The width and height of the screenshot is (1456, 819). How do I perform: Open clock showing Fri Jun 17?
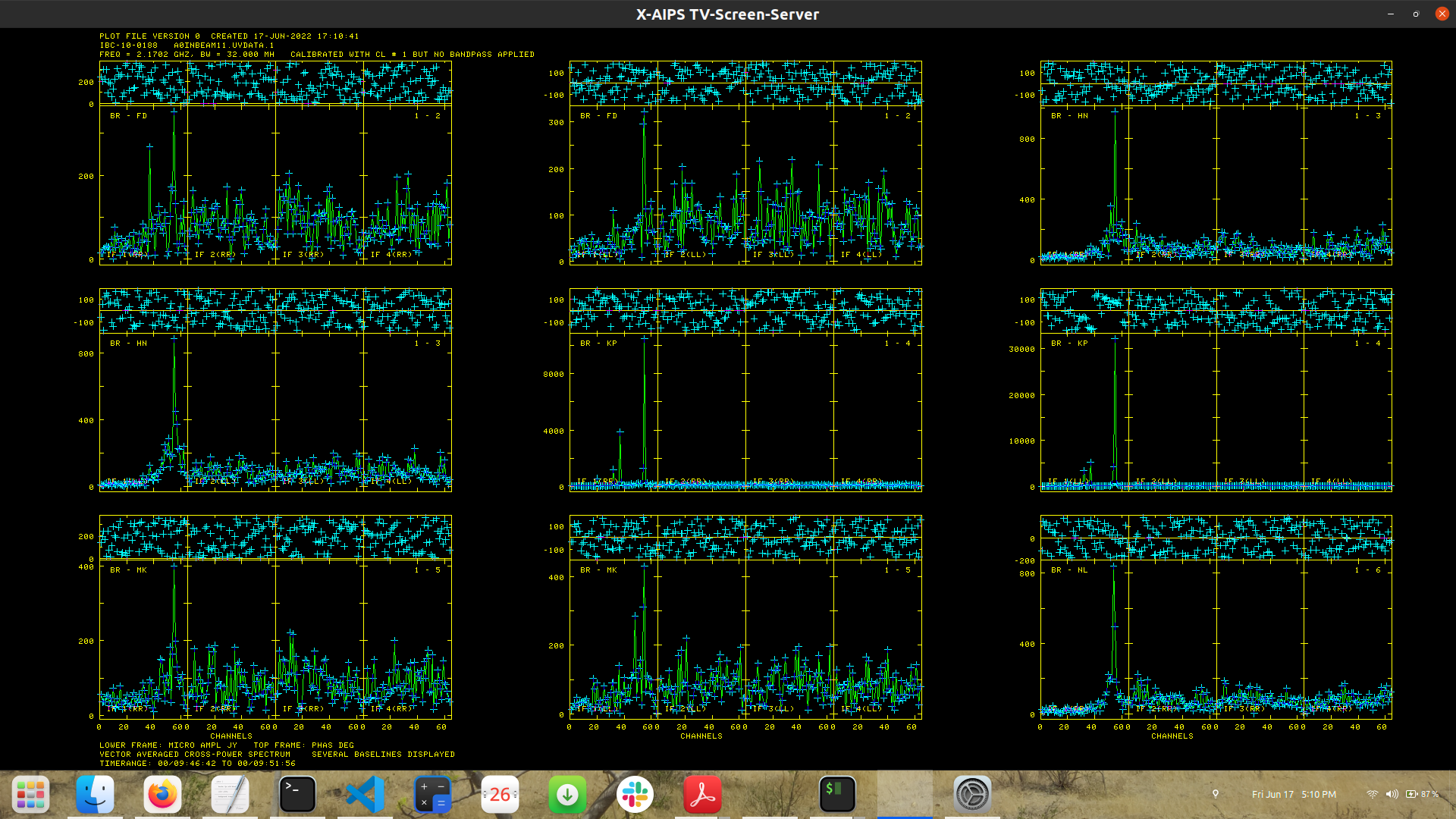1294,794
